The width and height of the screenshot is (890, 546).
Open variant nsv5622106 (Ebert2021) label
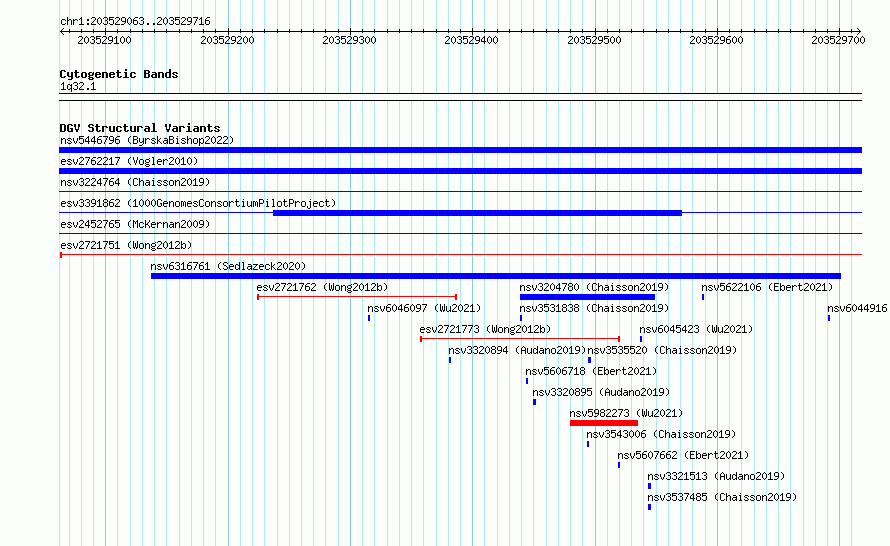click(x=767, y=287)
